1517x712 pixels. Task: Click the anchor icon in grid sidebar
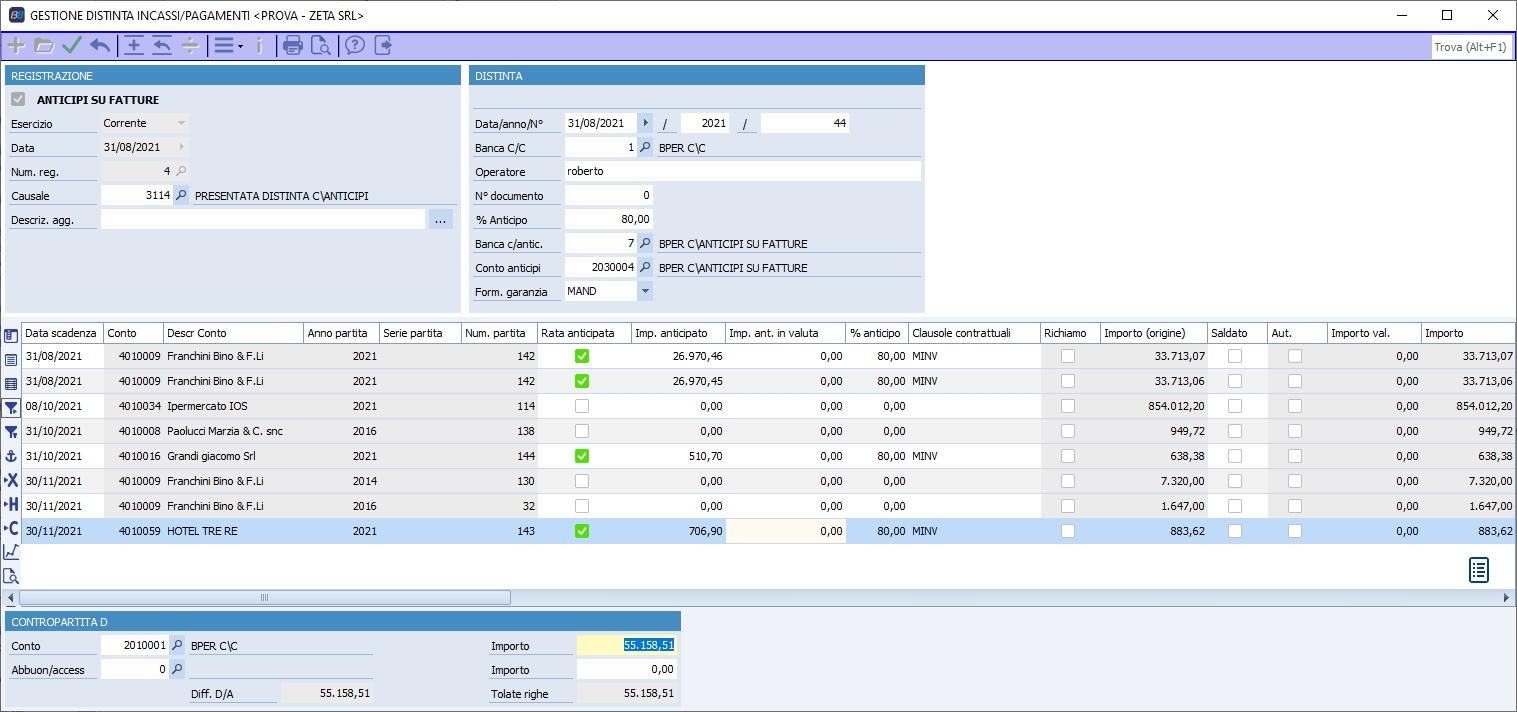point(11,456)
